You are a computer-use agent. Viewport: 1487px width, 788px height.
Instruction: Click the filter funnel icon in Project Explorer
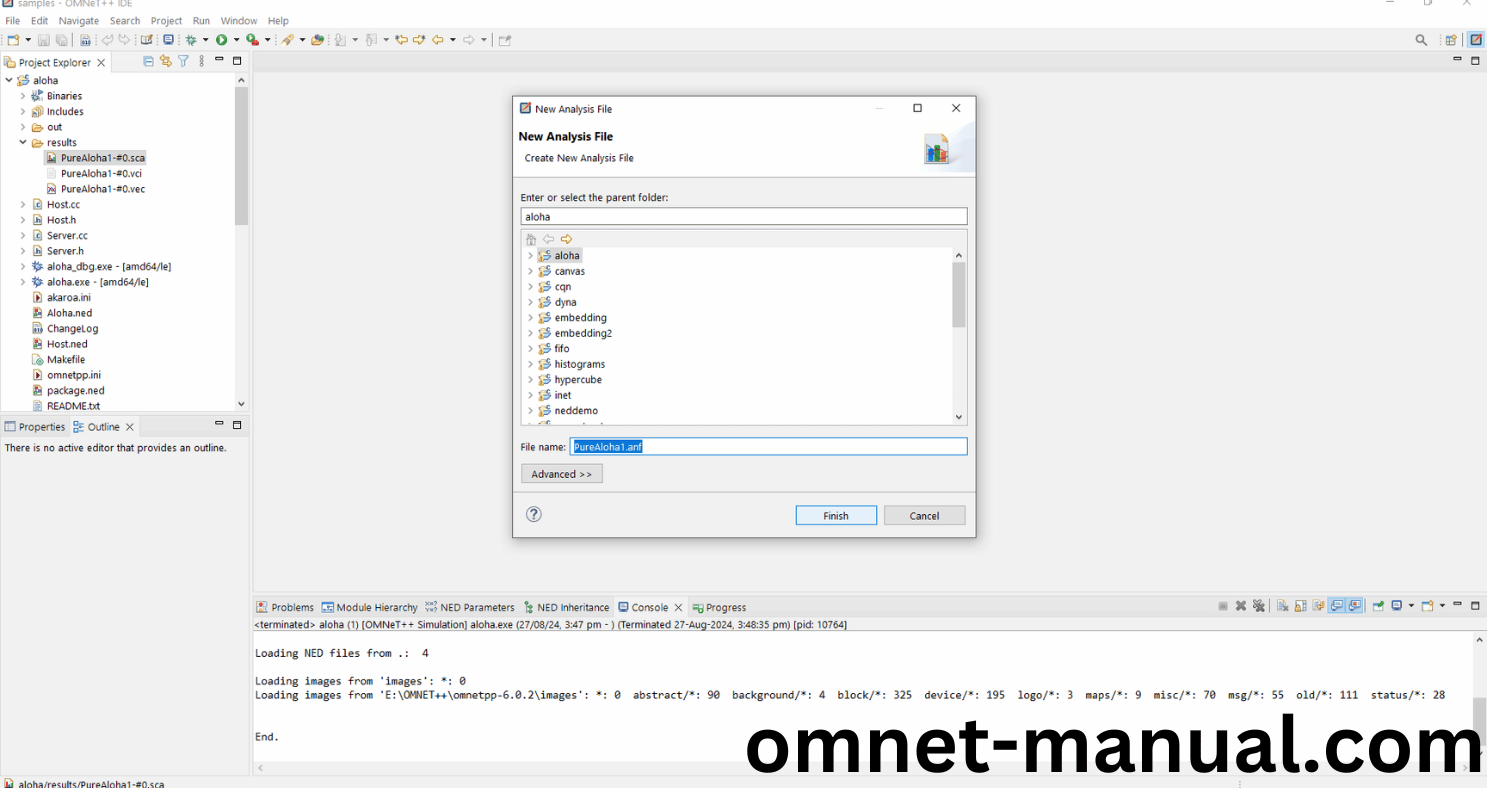(183, 62)
